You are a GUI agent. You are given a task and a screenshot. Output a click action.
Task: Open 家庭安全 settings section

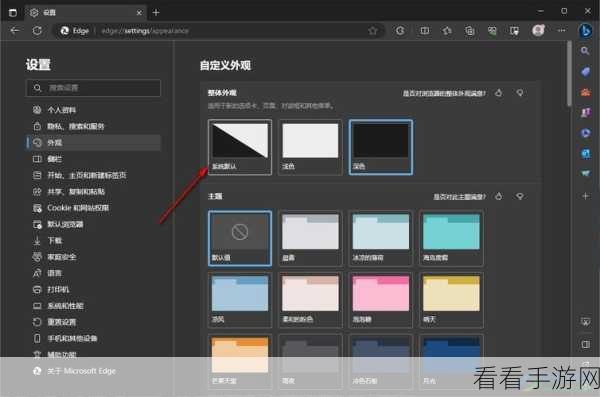coord(93,257)
